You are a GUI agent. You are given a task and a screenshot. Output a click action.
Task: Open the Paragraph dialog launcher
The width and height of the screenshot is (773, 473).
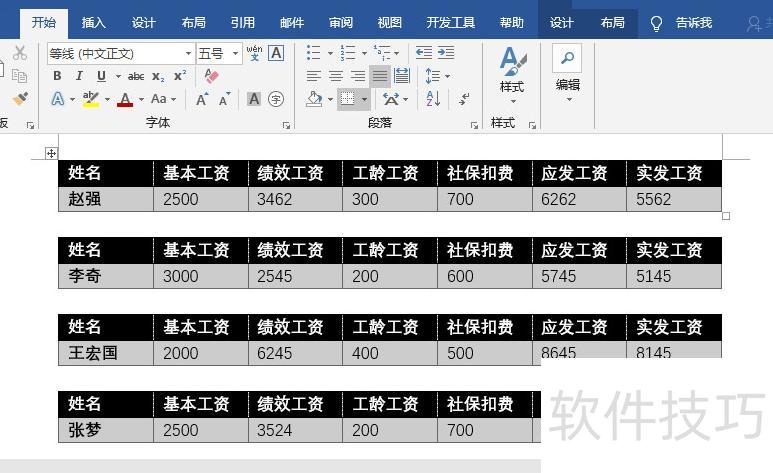coord(474,126)
